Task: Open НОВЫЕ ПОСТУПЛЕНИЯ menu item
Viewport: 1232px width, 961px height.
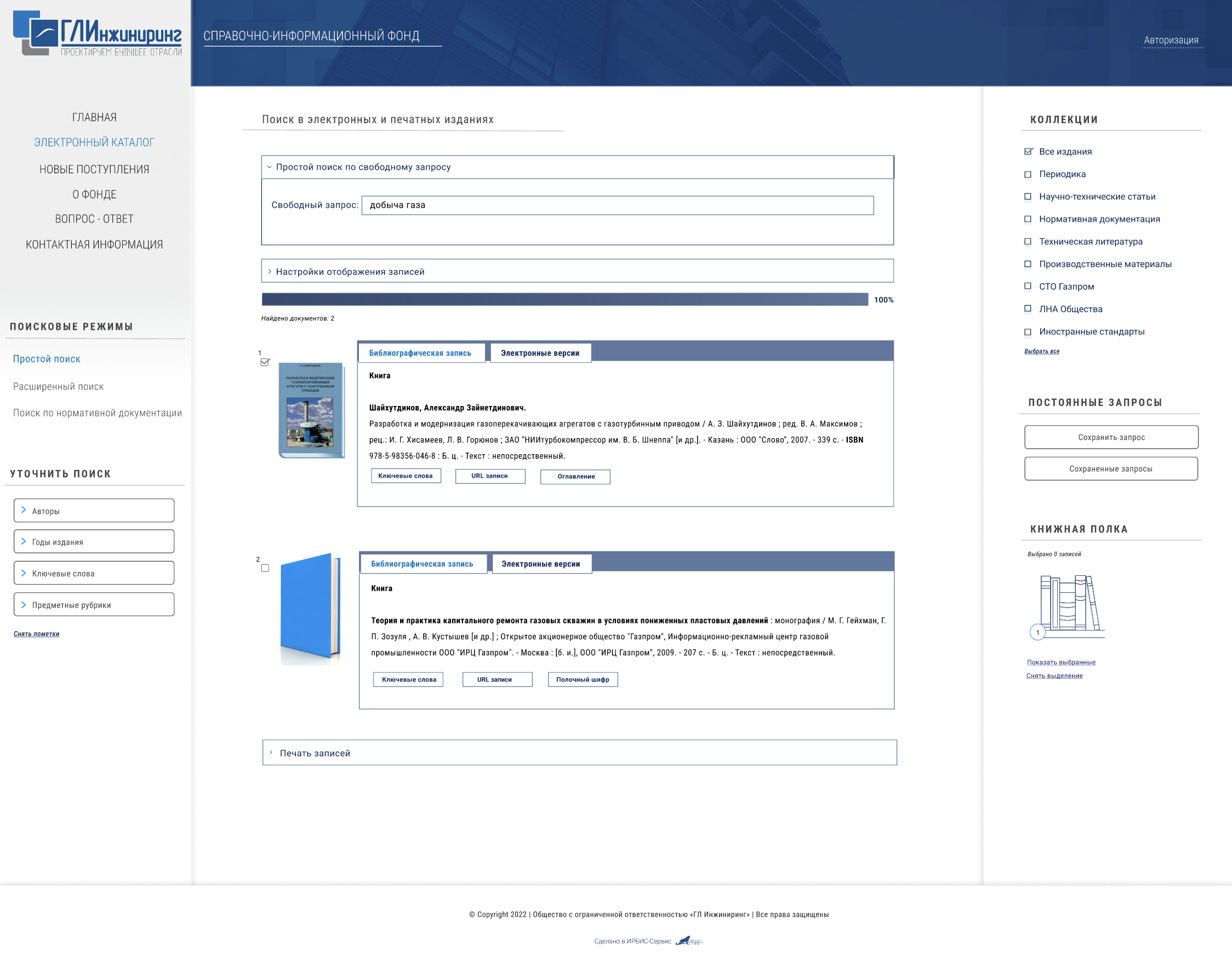Action: point(94,169)
